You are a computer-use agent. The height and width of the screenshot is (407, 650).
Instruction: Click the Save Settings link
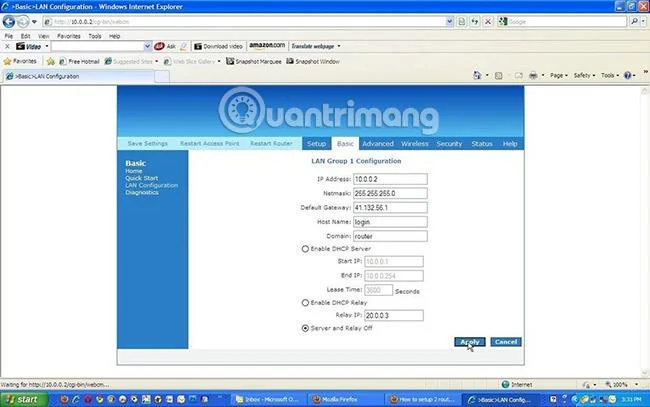(148, 143)
